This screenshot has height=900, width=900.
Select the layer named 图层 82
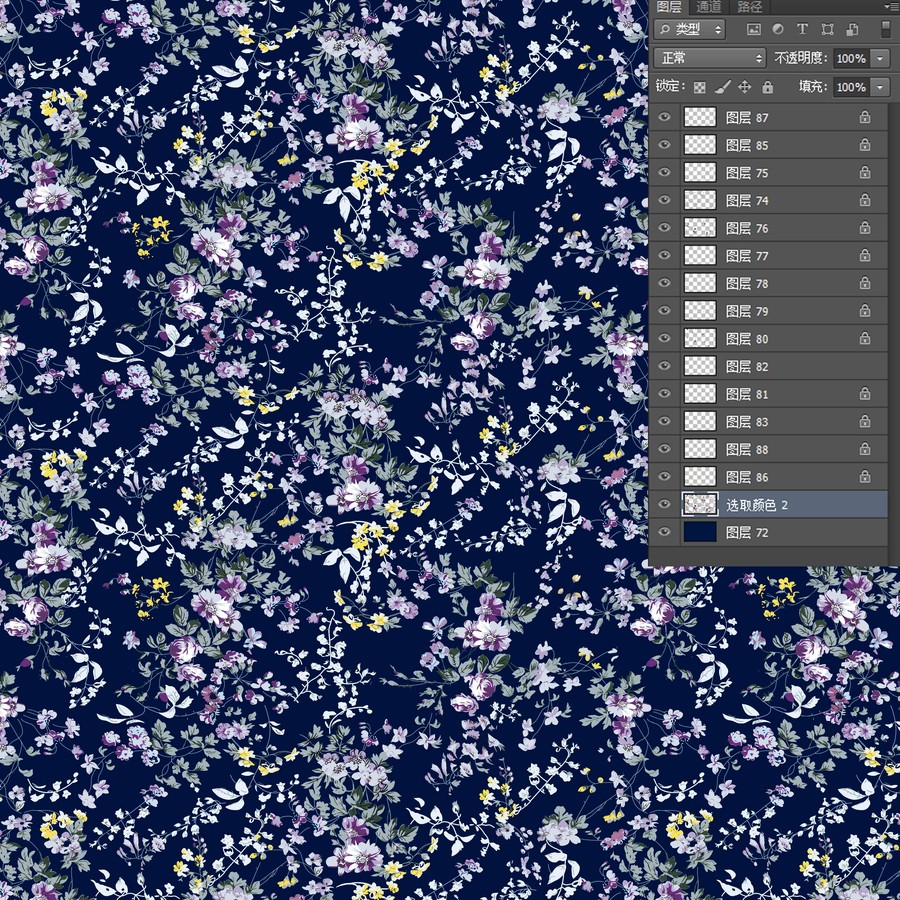tap(768, 366)
